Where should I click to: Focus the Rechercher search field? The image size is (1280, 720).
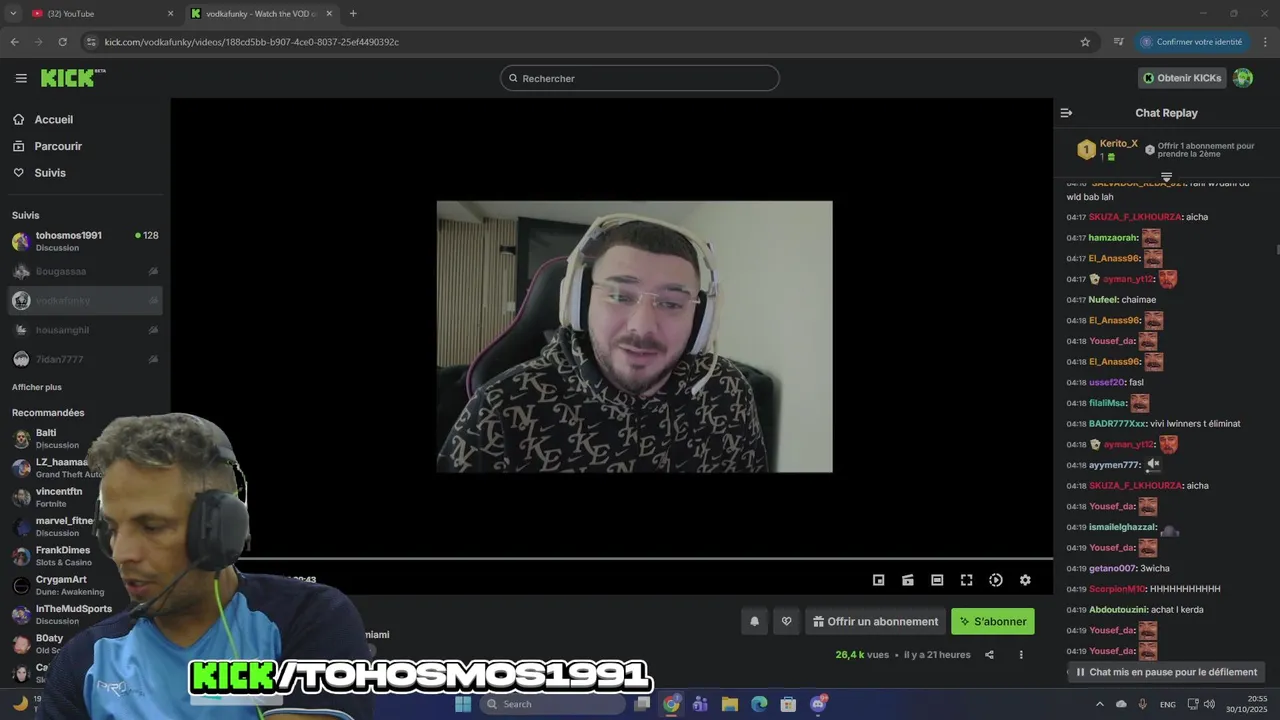640,78
